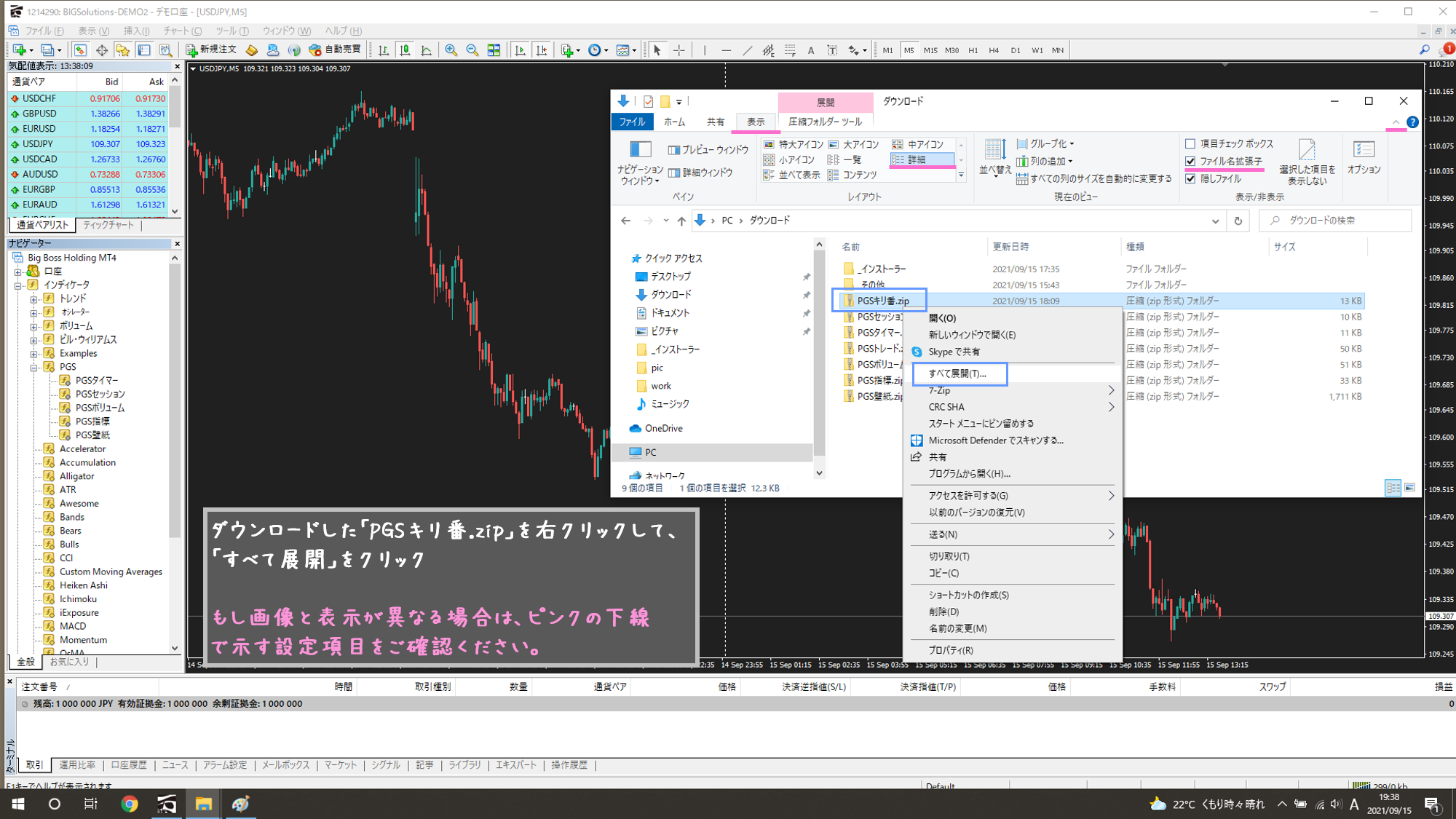Select the M15 timeframe button

coord(930,50)
